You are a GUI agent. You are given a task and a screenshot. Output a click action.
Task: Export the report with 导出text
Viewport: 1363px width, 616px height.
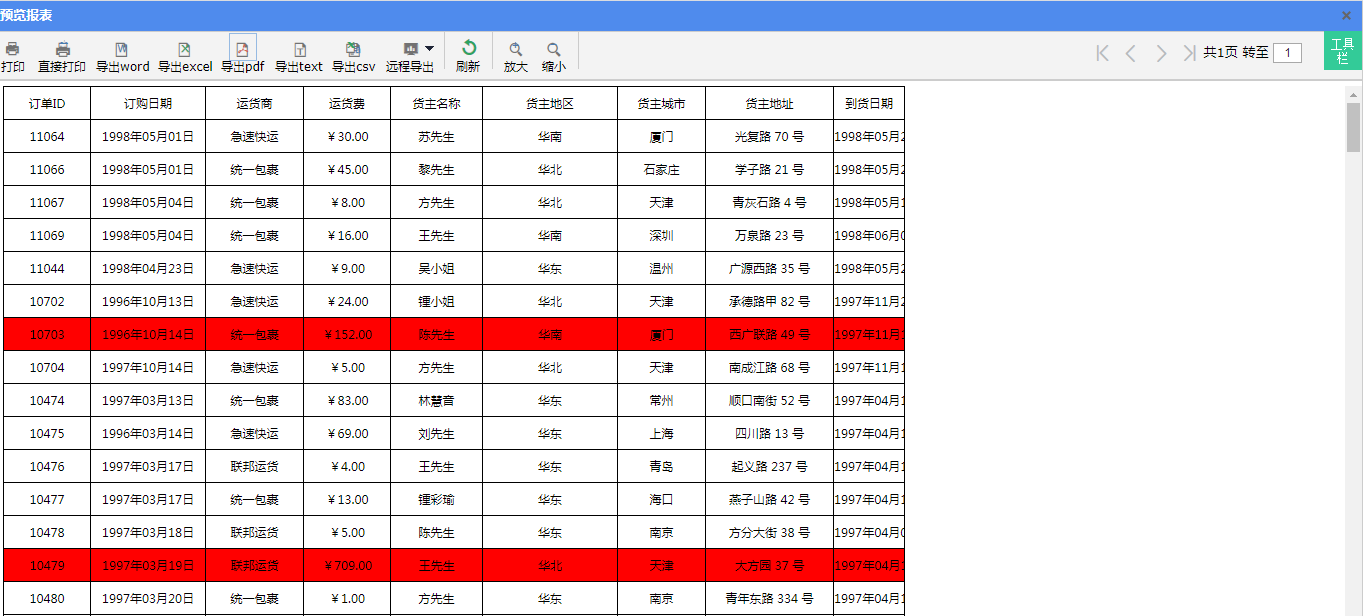point(298,50)
